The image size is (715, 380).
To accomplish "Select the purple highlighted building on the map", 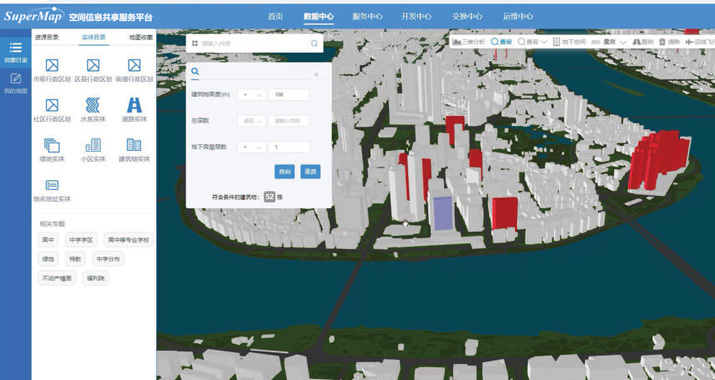I will (443, 213).
